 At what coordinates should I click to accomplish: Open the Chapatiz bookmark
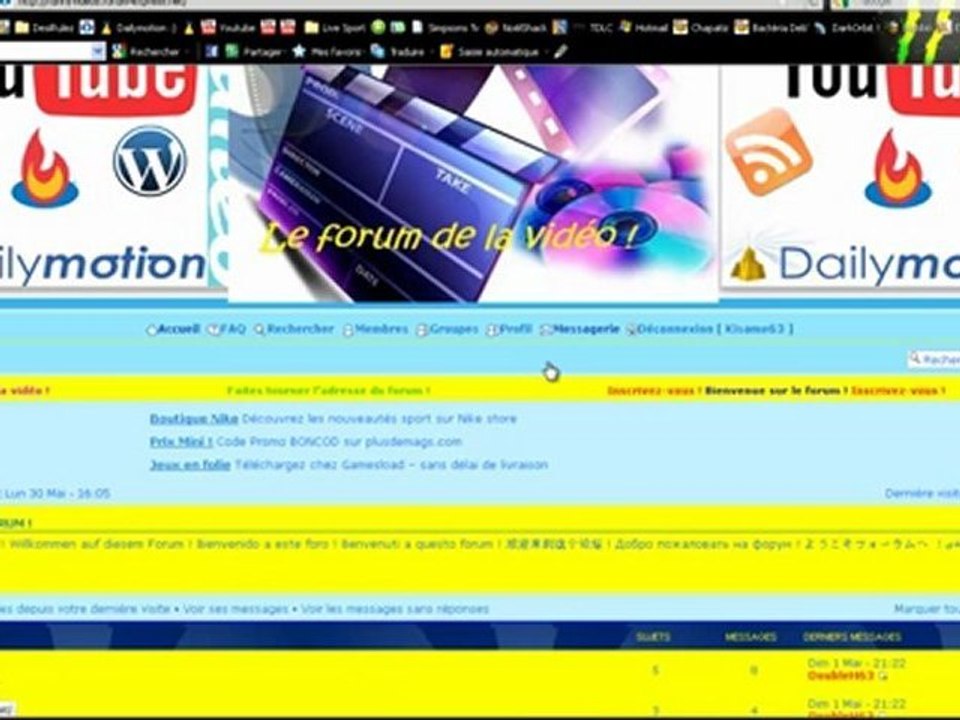point(702,28)
